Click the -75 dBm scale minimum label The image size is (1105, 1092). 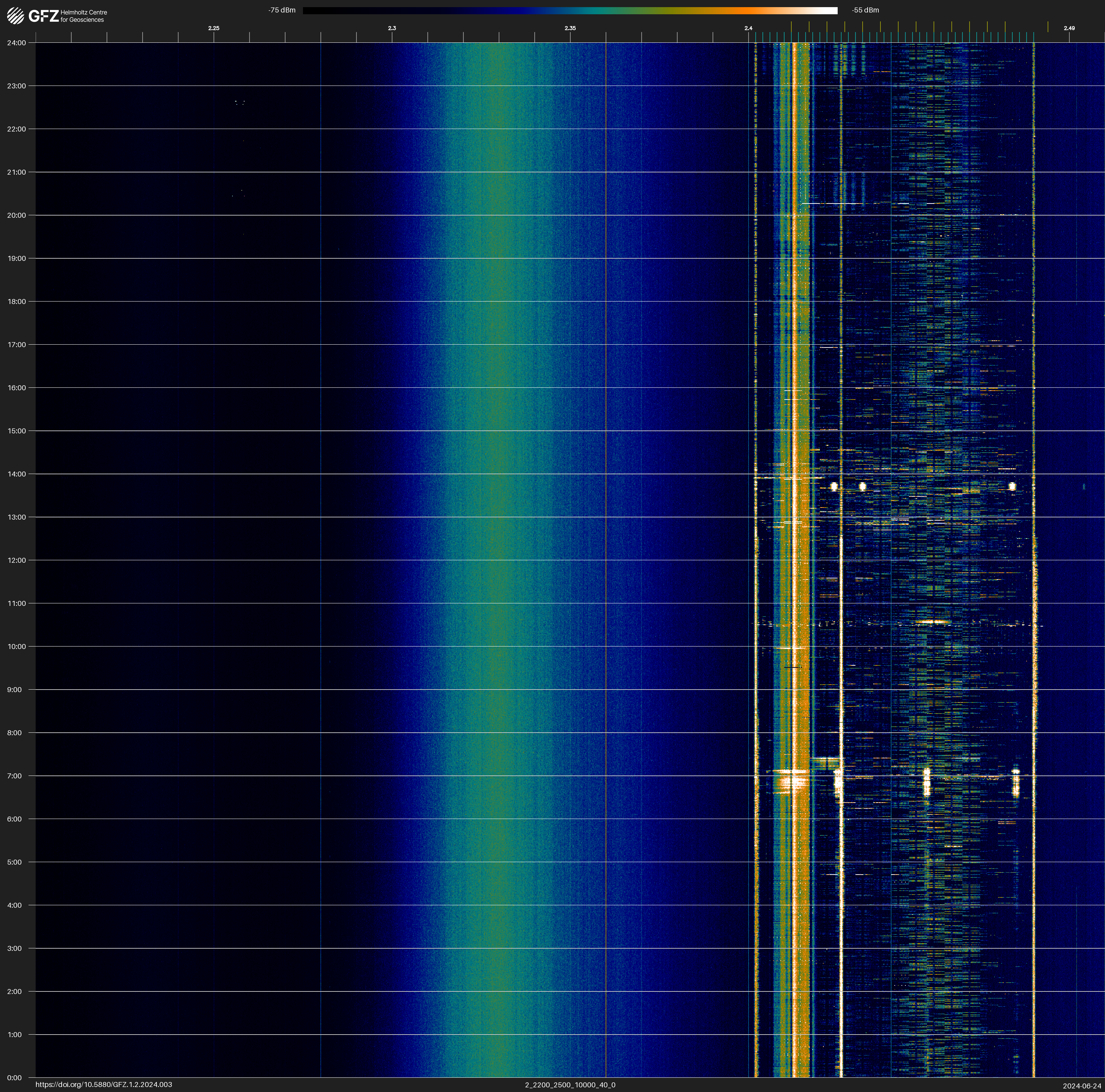(282, 10)
